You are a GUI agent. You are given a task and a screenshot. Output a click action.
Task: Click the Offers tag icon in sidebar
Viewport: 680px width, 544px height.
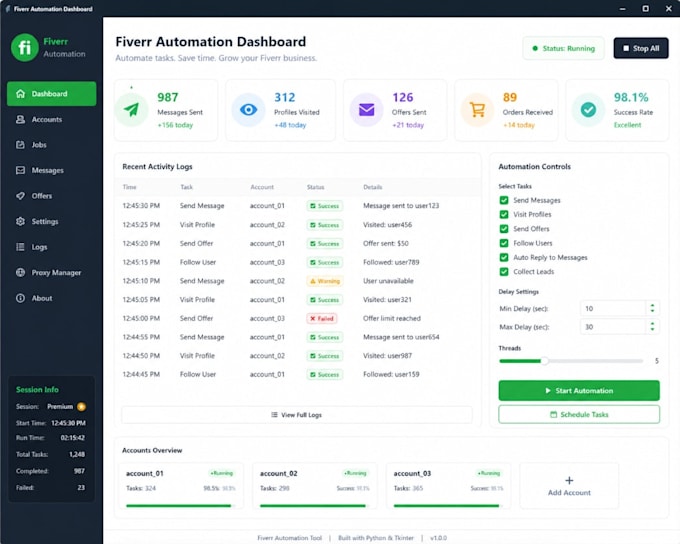click(20, 196)
